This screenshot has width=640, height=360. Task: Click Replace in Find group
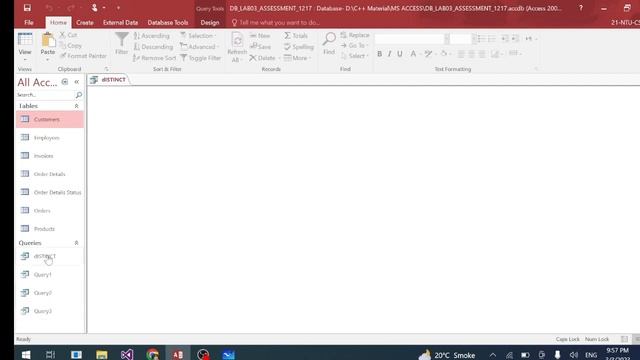[x=355, y=35]
